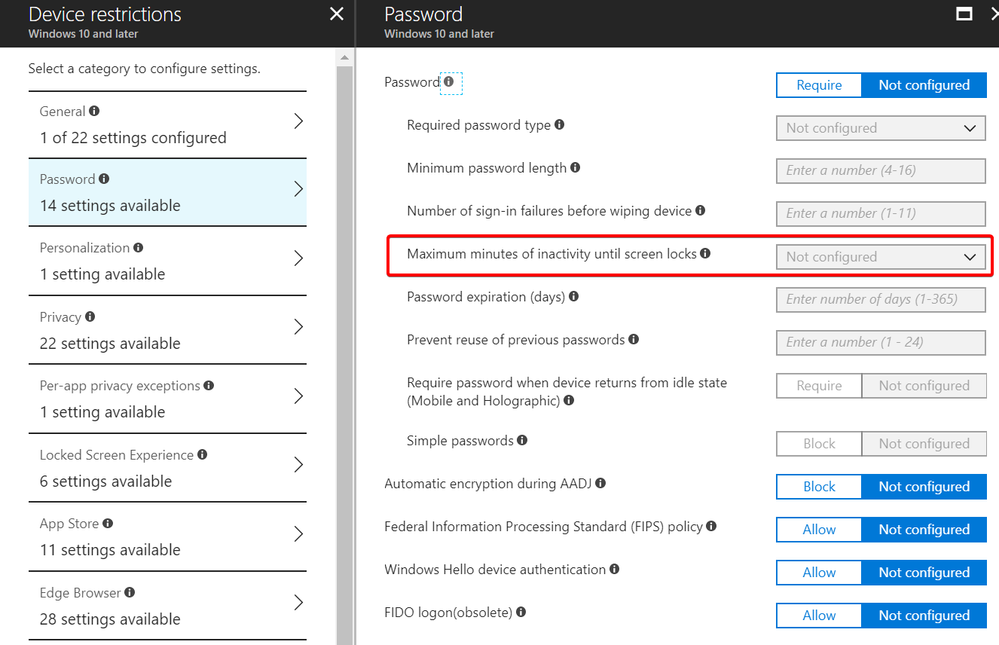The width and height of the screenshot is (999, 645).
Task: Click info icon beside Simple passwords
Action: [522, 440]
